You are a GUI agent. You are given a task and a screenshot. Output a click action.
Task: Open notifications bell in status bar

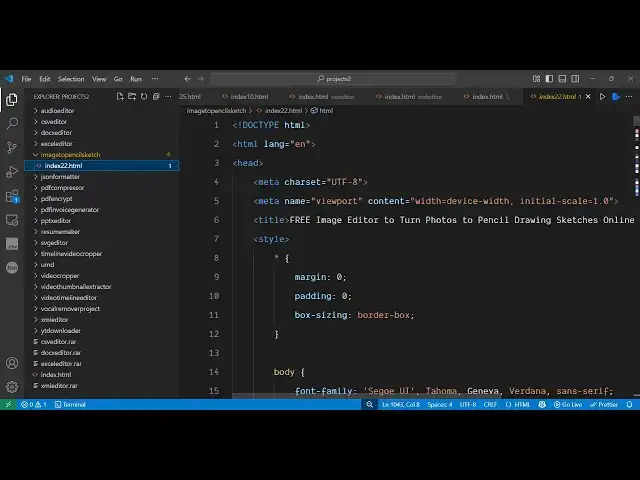(629, 404)
